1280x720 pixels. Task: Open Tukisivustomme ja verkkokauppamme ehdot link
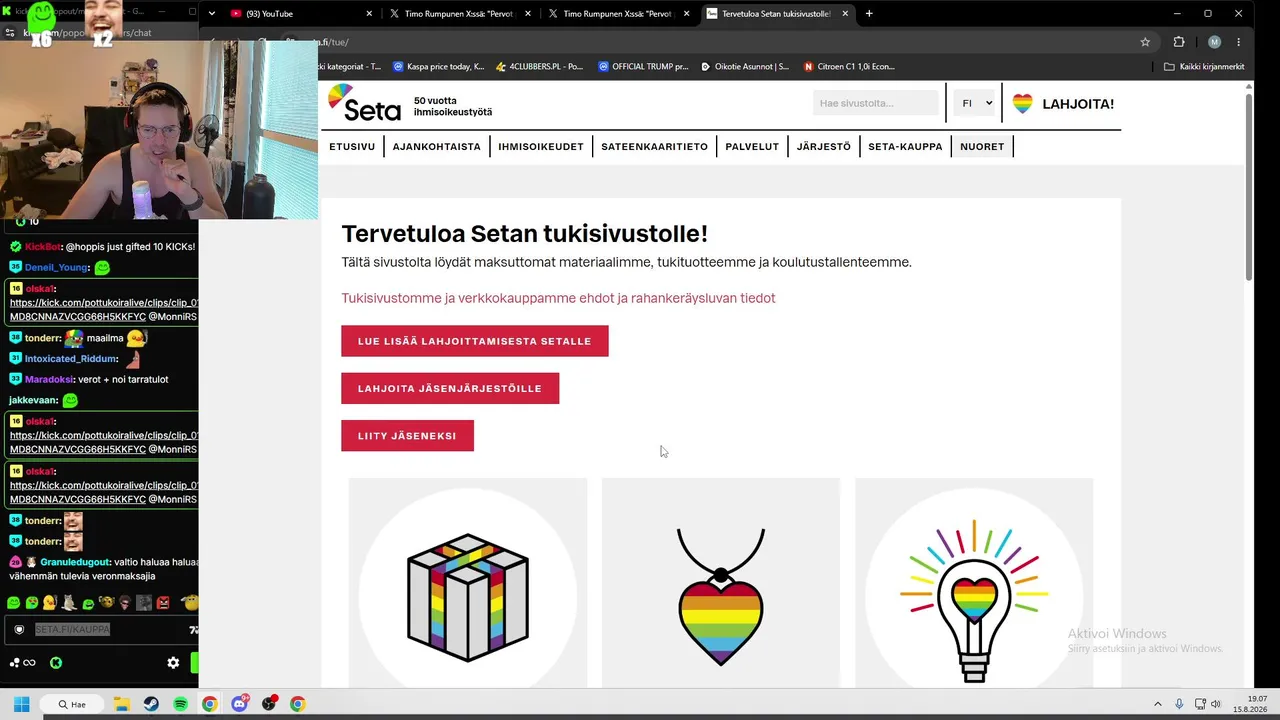click(x=558, y=298)
